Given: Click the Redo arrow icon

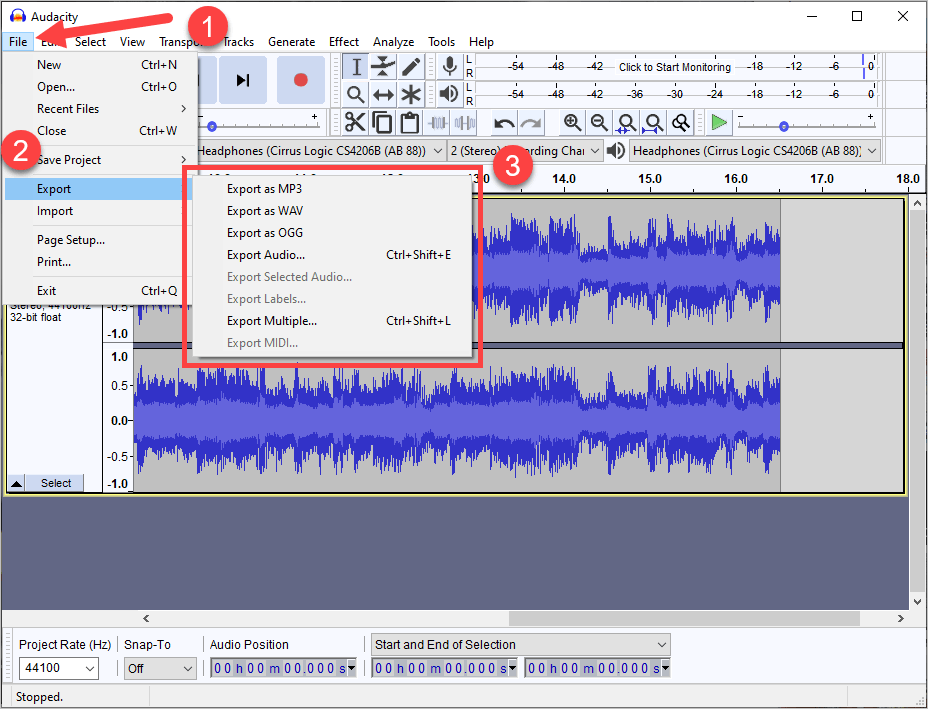Looking at the screenshot, I should (531, 123).
